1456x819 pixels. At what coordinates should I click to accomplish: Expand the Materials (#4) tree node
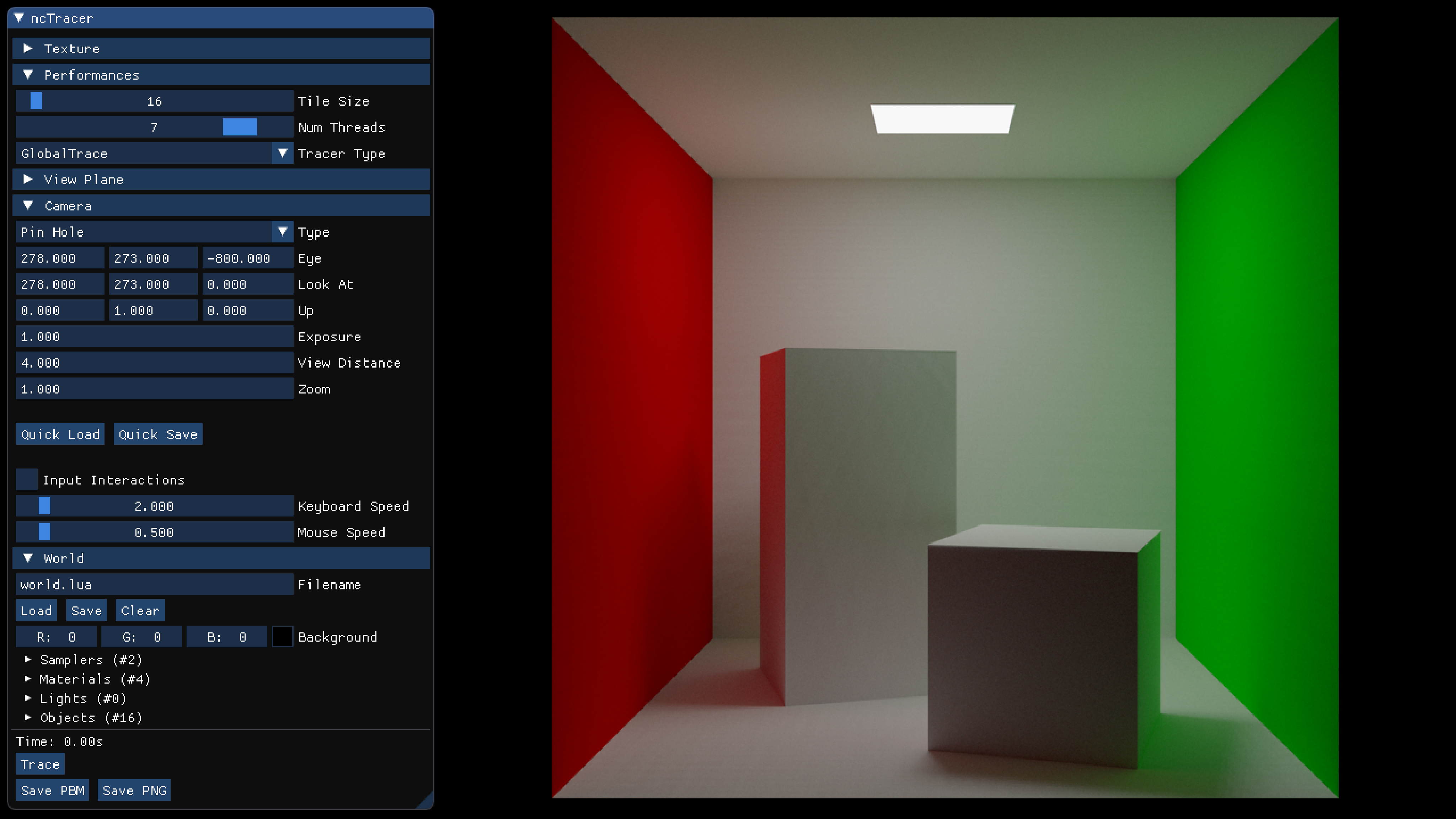28,678
